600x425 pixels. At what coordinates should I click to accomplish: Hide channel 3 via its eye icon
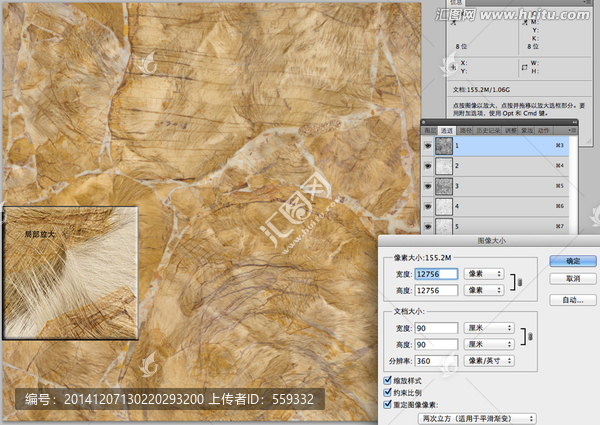(x=428, y=186)
